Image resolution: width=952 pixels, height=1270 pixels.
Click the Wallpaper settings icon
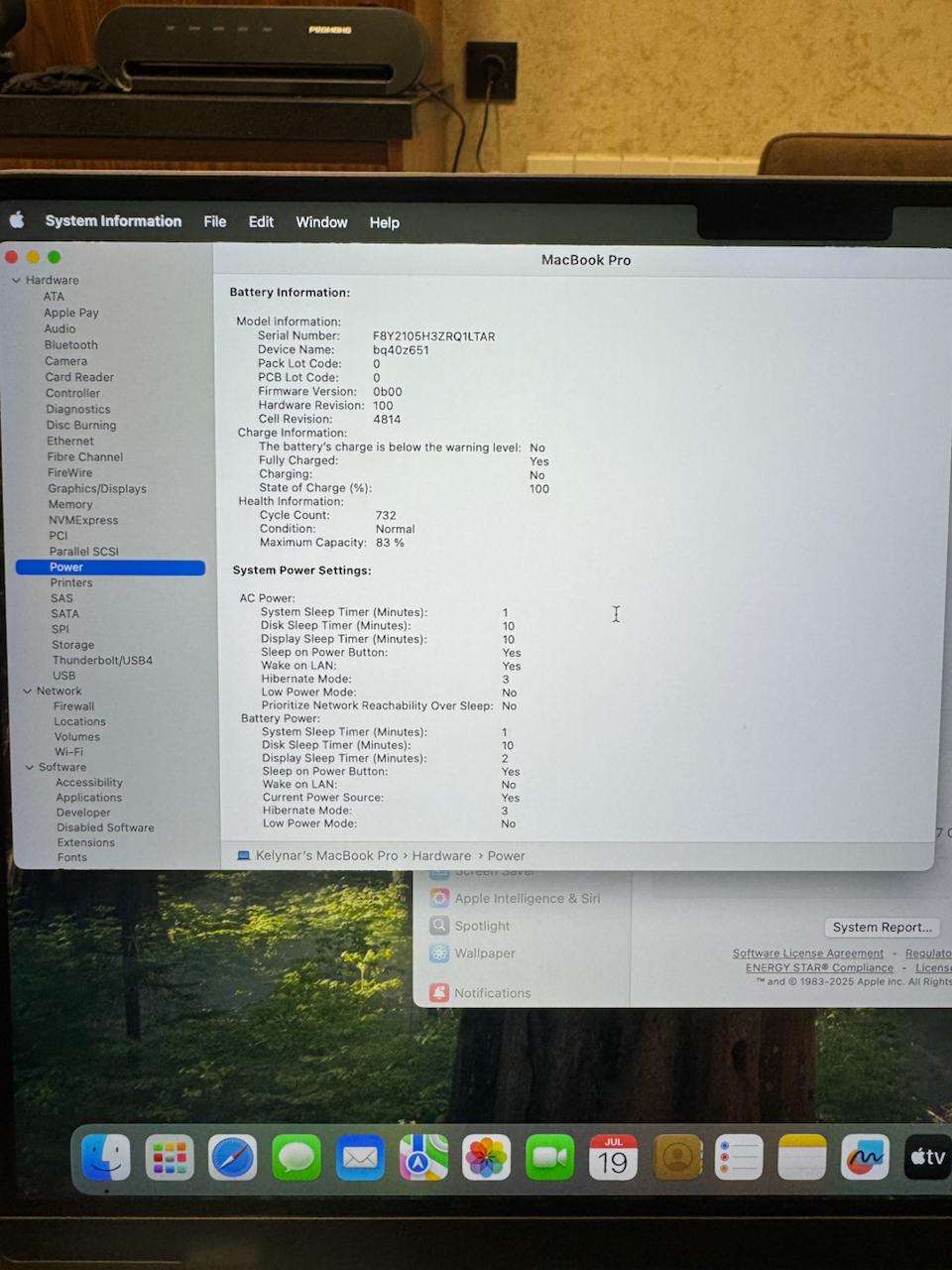(439, 952)
